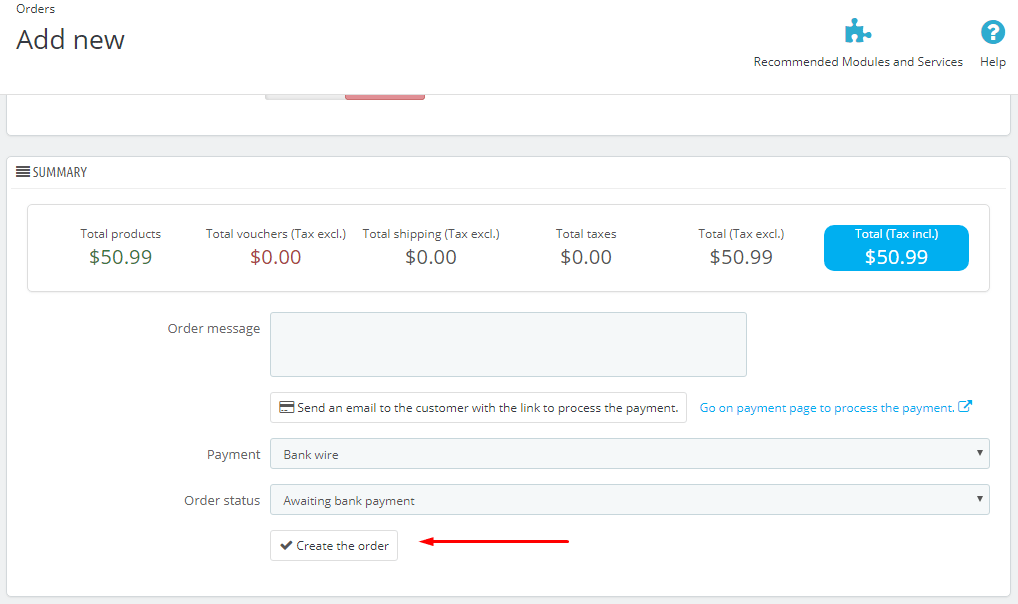Click the gray toggle segment at the top
This screenshot has height=604, width=1018.
(305, 96)
